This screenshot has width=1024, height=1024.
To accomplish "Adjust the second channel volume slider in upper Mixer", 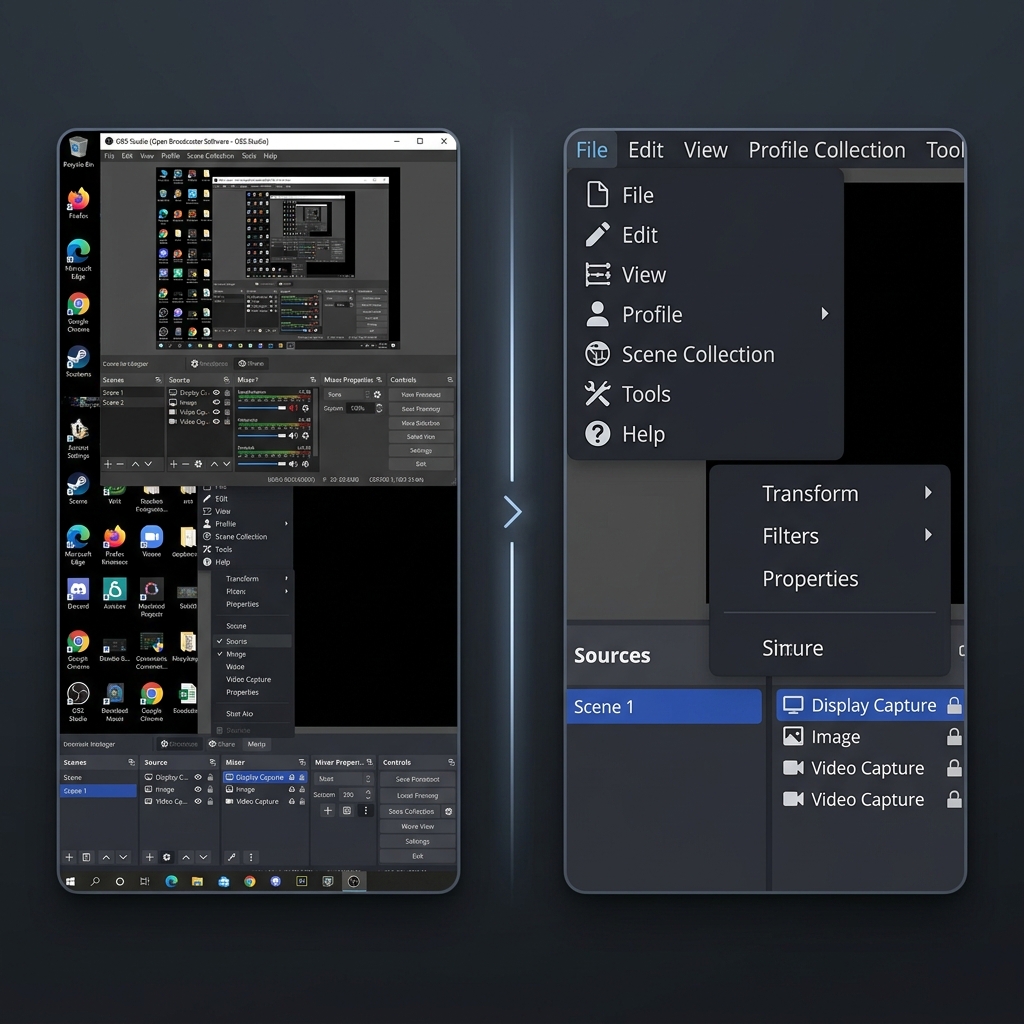I will tap(262, 436).
